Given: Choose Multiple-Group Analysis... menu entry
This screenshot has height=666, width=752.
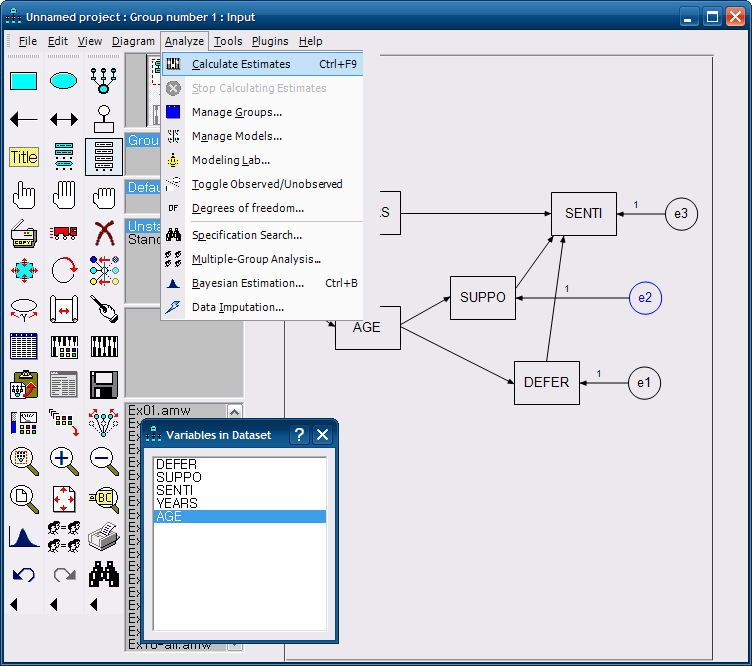Looking at the screenshot, I should (x=262, y=259).
